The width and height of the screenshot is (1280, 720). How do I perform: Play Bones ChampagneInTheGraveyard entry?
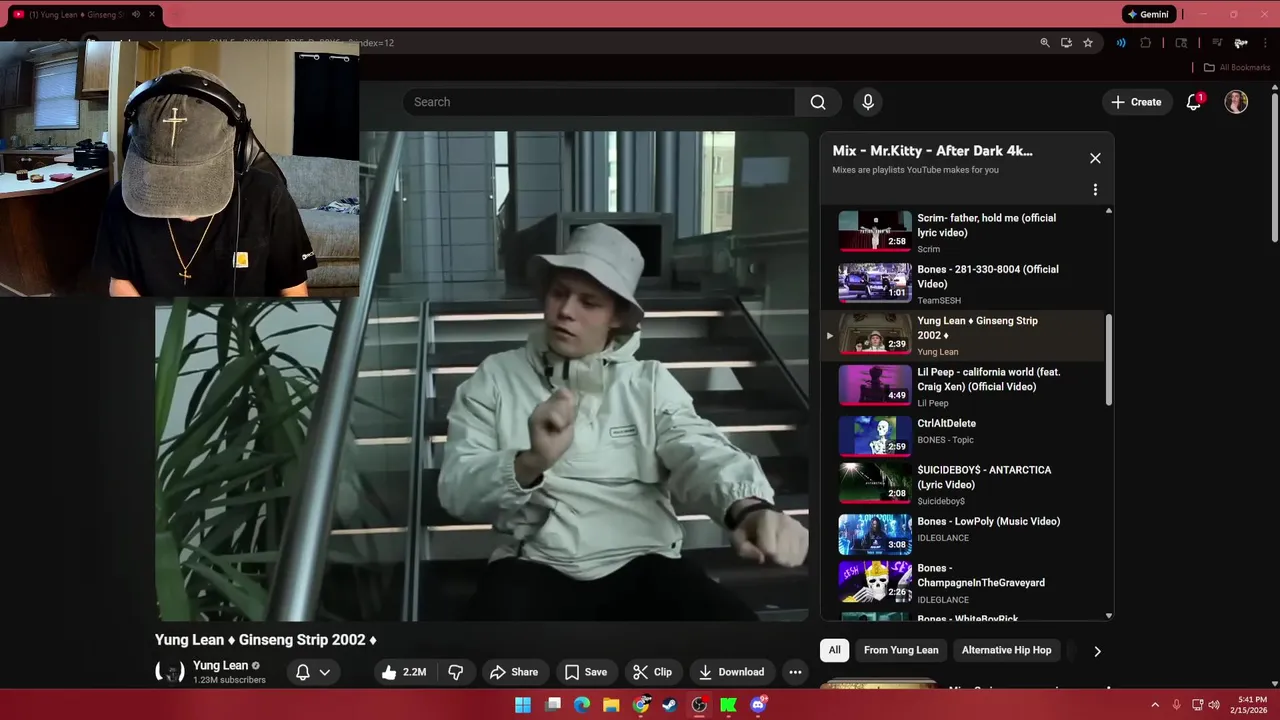963,583
